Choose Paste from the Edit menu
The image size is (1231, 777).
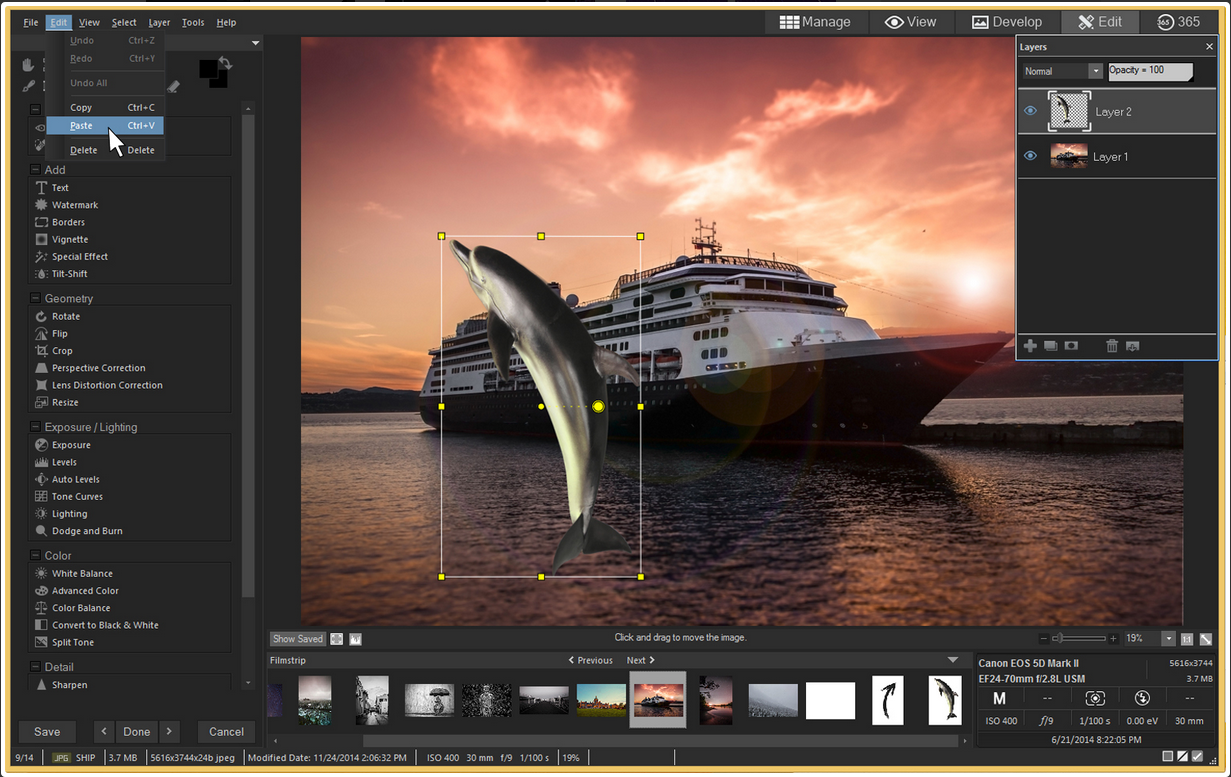pyautogui.click(x=82, y=126)
